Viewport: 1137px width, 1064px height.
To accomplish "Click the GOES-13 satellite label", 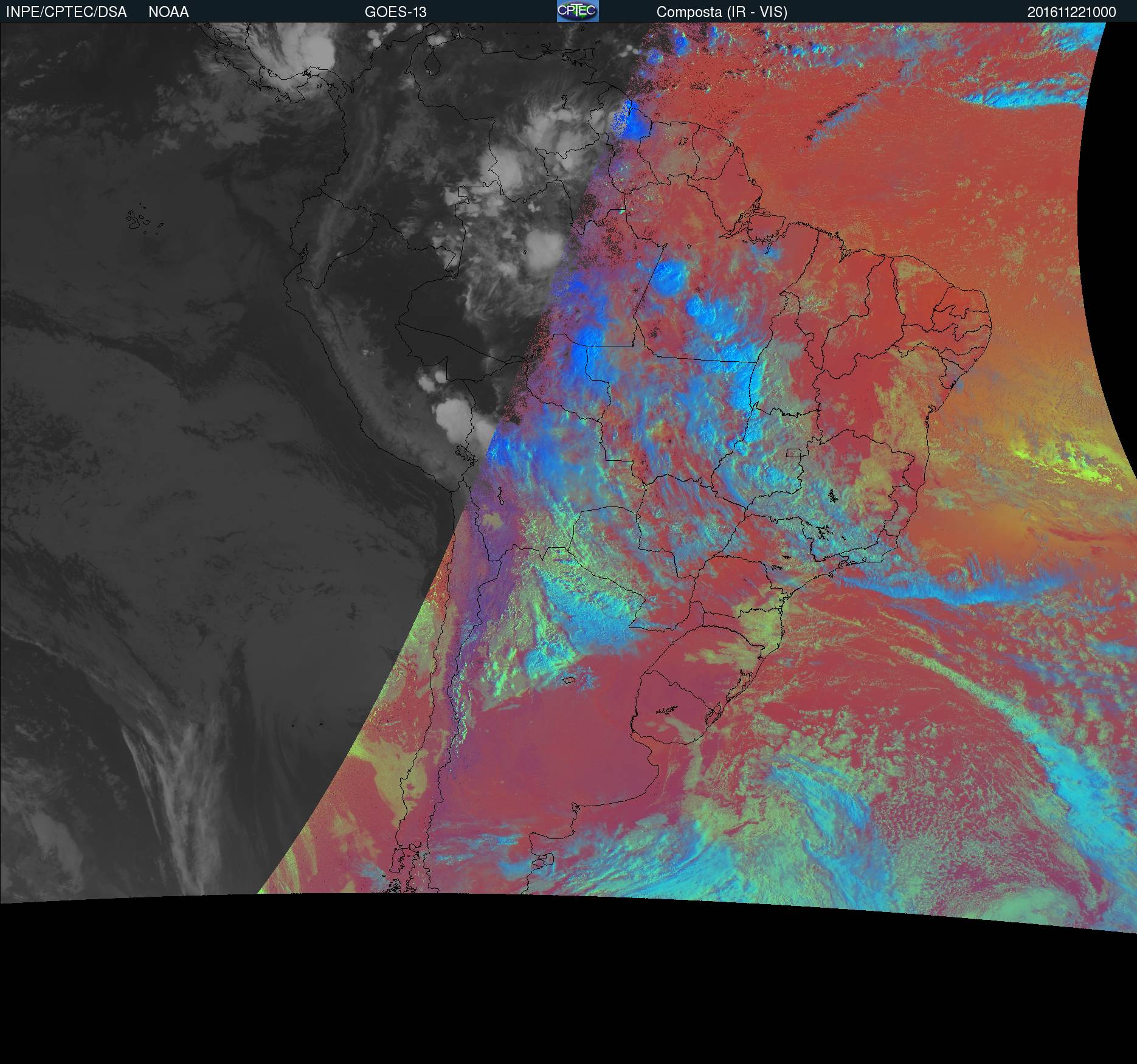I will (x=396, y=12).
